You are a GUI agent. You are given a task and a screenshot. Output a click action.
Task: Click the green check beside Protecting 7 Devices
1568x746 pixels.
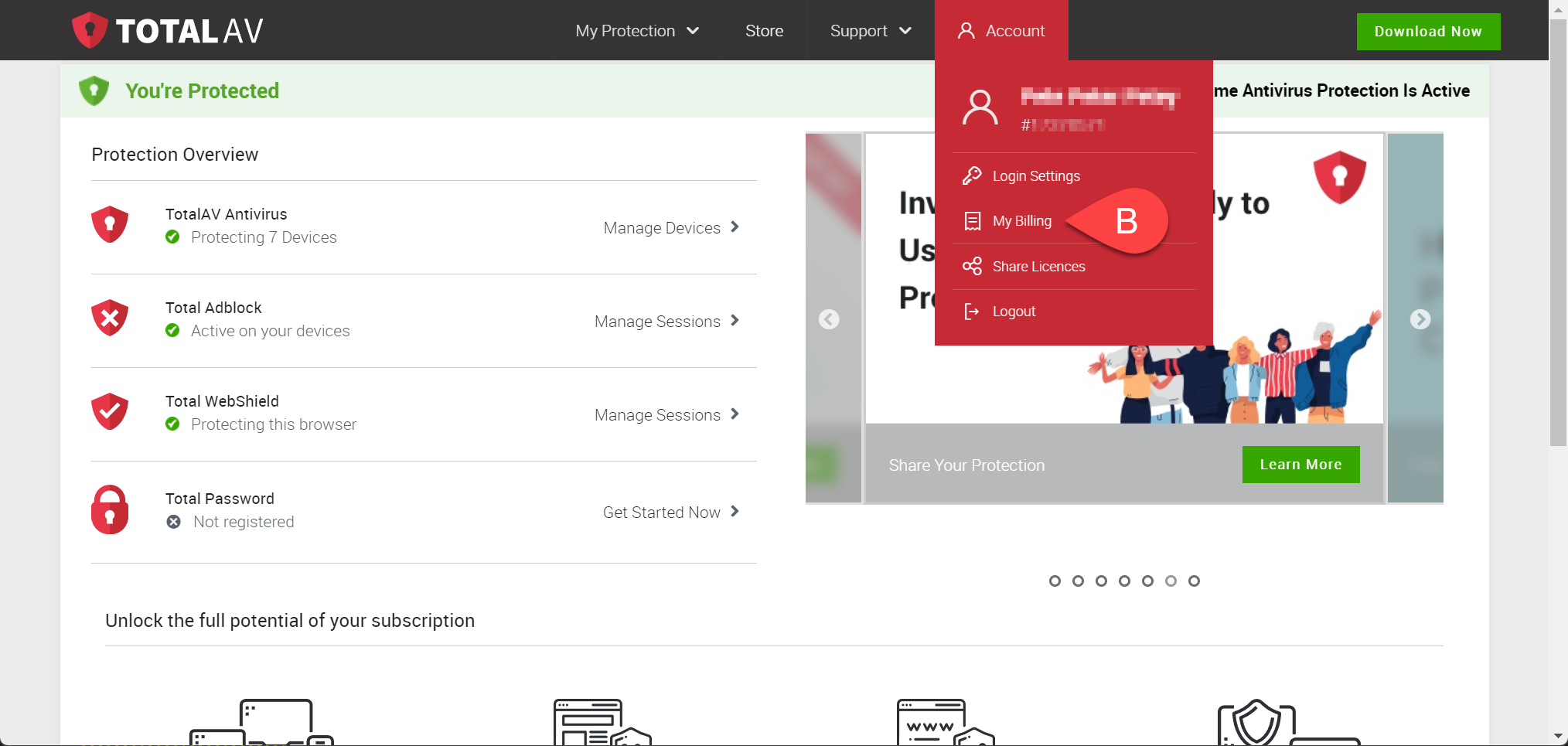pyautogui.click(x=172, y=237)
